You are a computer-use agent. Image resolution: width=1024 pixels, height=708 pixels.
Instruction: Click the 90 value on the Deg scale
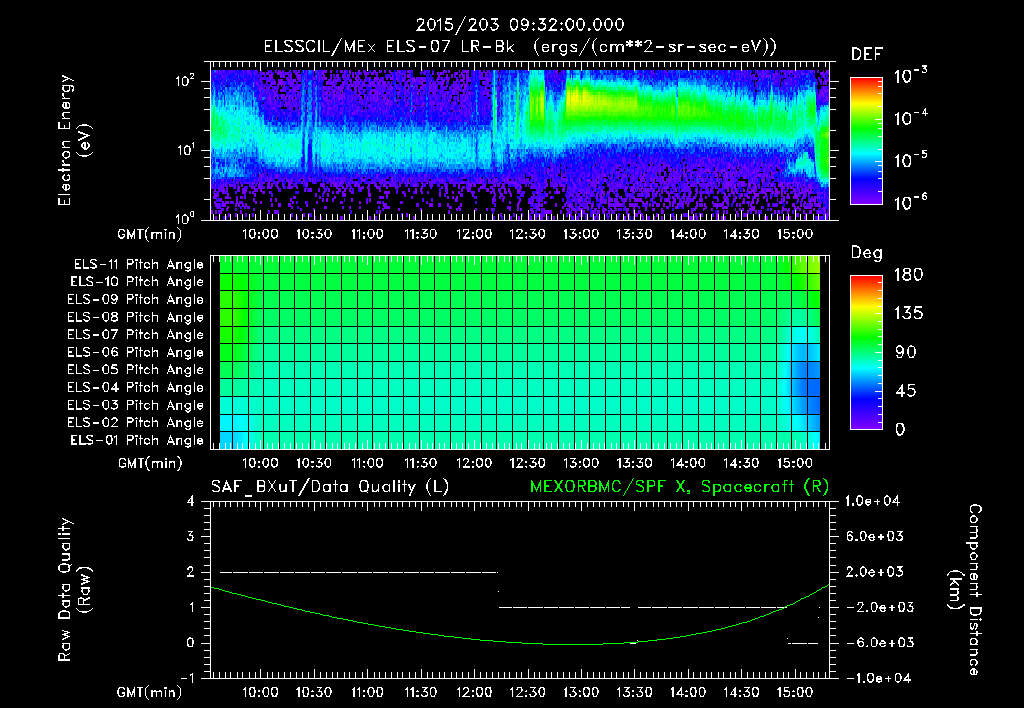[x=906, y=353]
